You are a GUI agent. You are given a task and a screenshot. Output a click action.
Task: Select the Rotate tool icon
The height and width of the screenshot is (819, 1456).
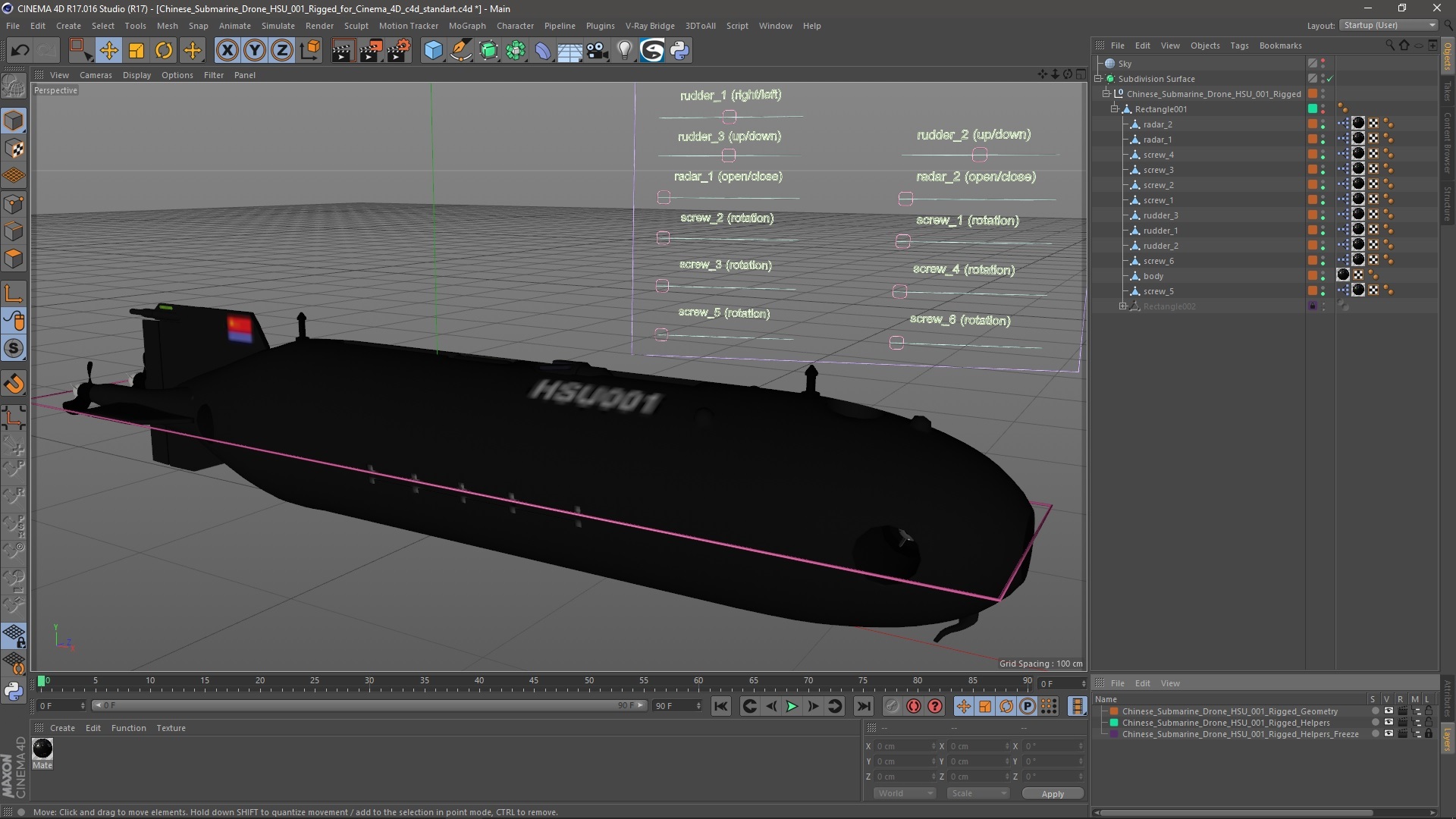[x=164, y=51]
